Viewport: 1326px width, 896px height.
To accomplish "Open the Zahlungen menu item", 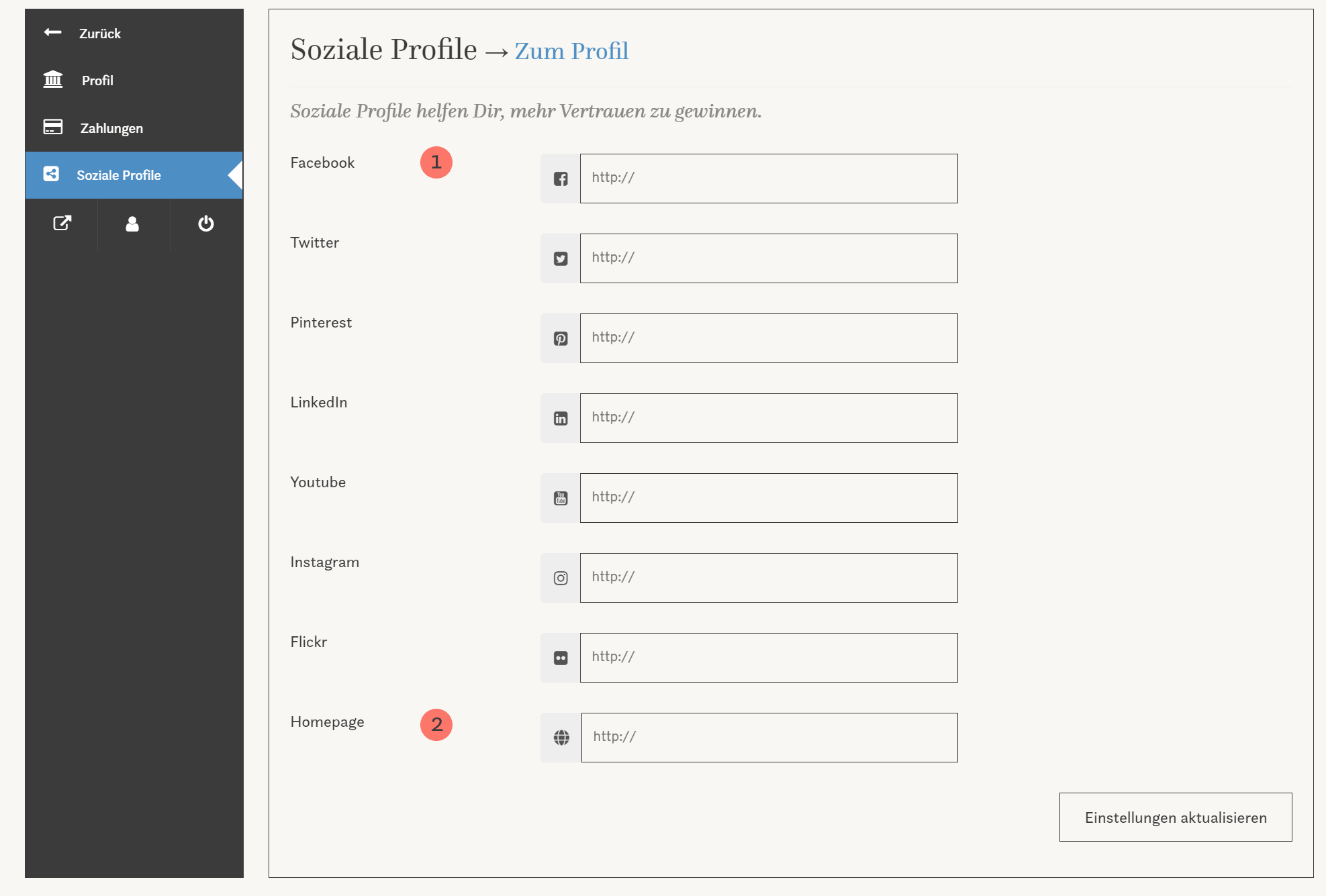I will coord(134,128).
